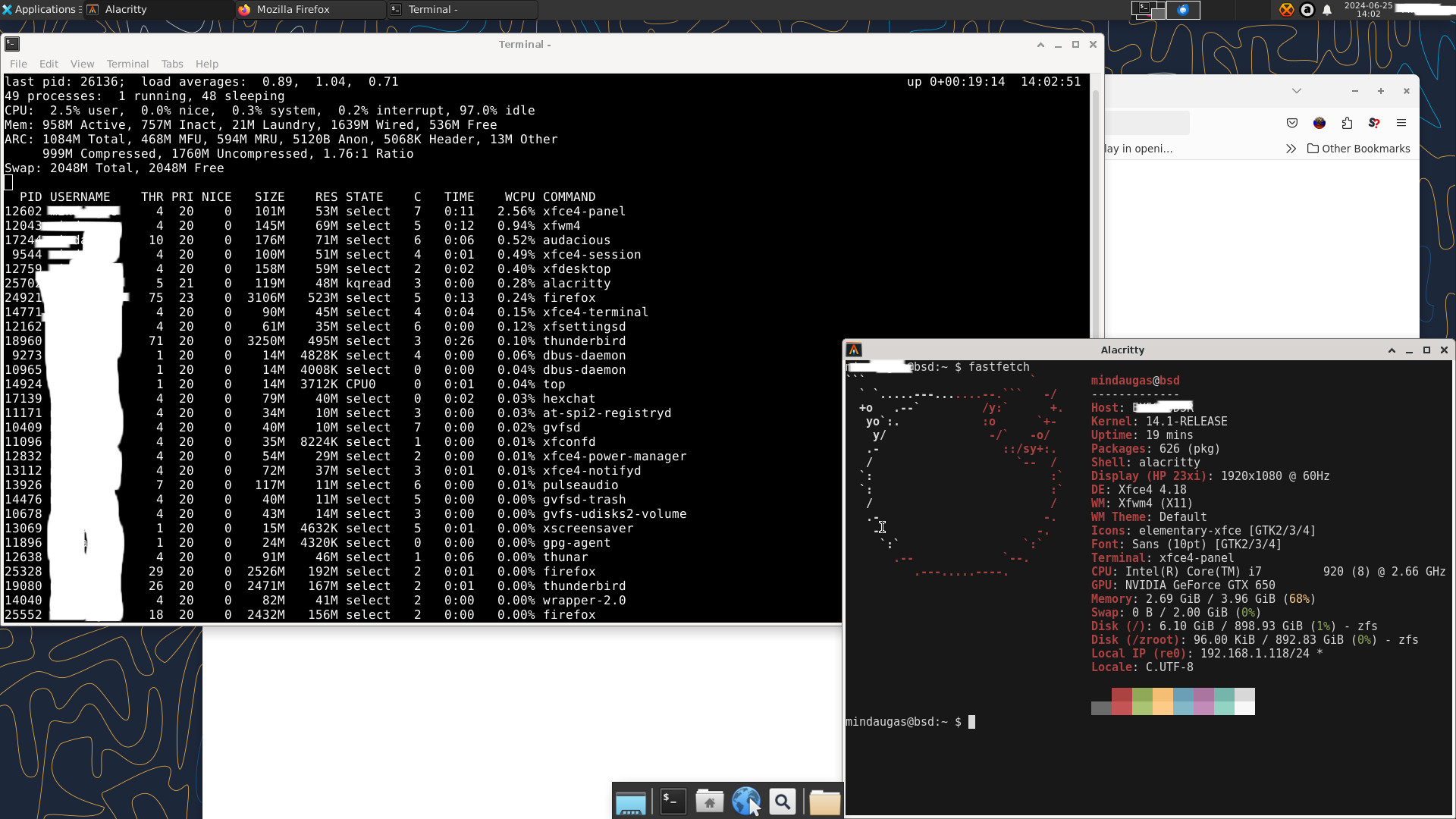The image size is (1456, 819).
Task: Roll up the Alacritty window with shade arrow
Action: 1392,350
